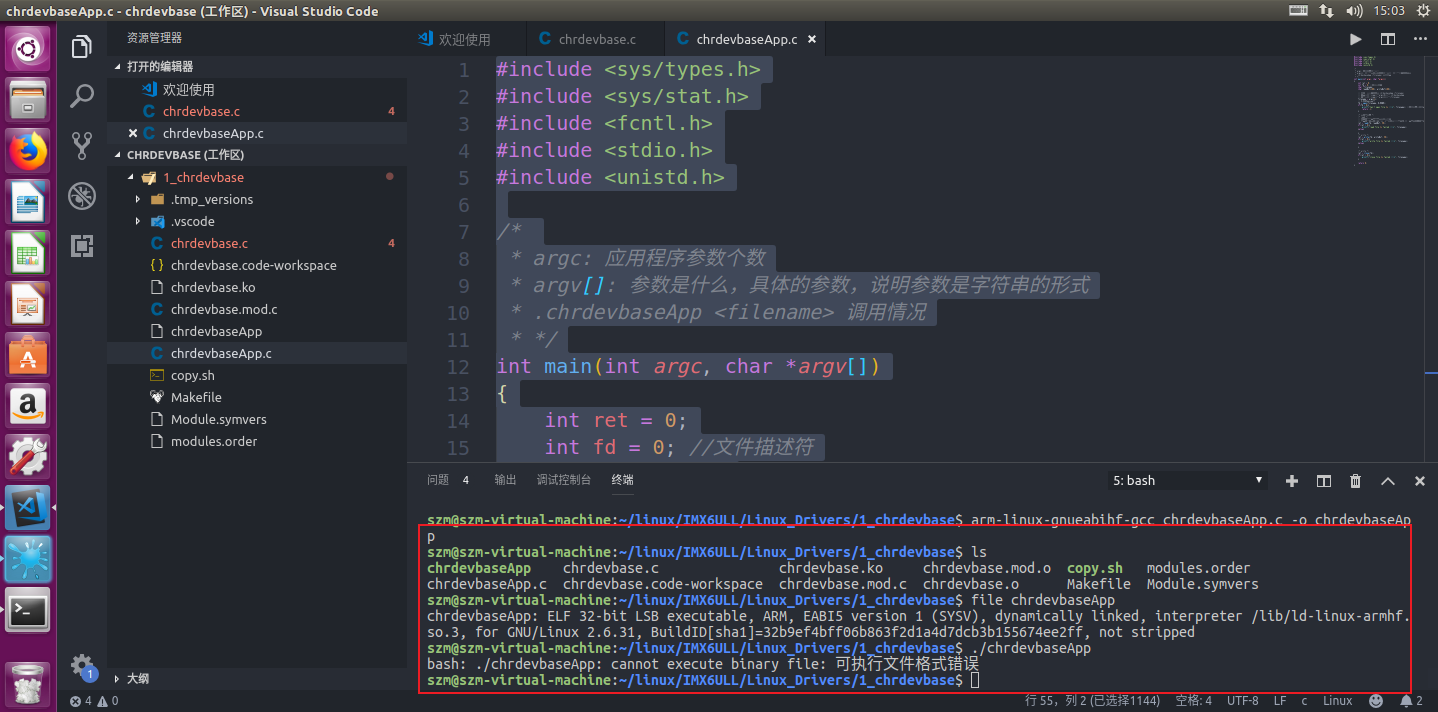Close the terminal panel
The image size is (1438, 712).
(x=1420, y=481)
